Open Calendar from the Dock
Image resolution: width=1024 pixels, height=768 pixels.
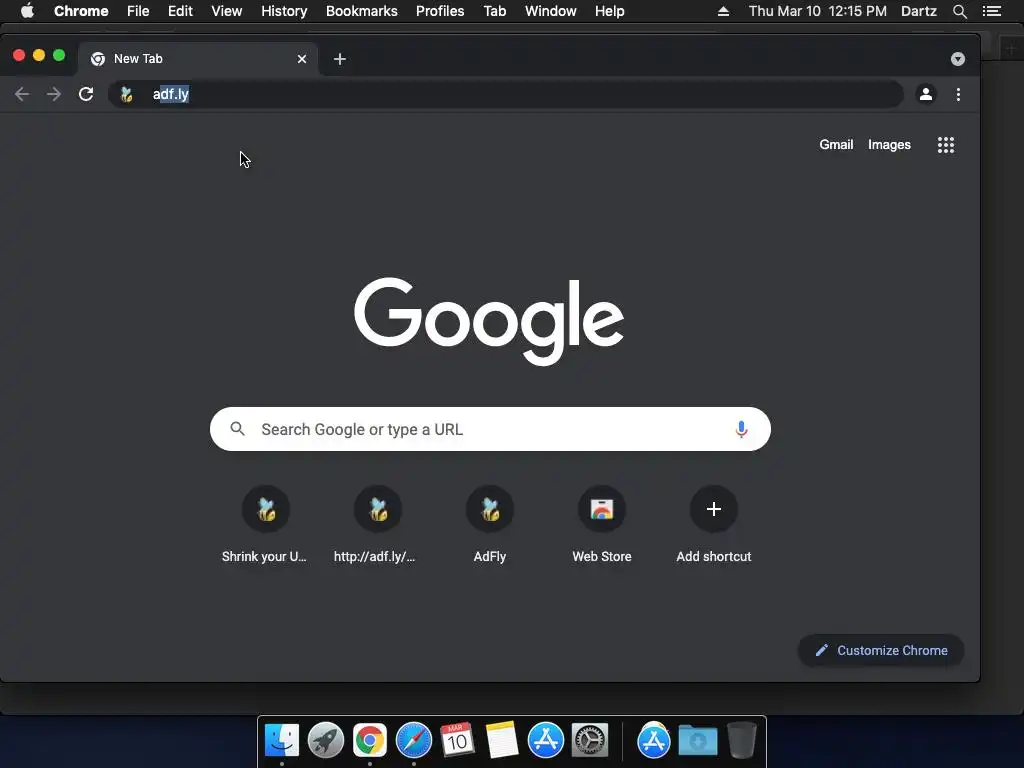tap(457, 740)
